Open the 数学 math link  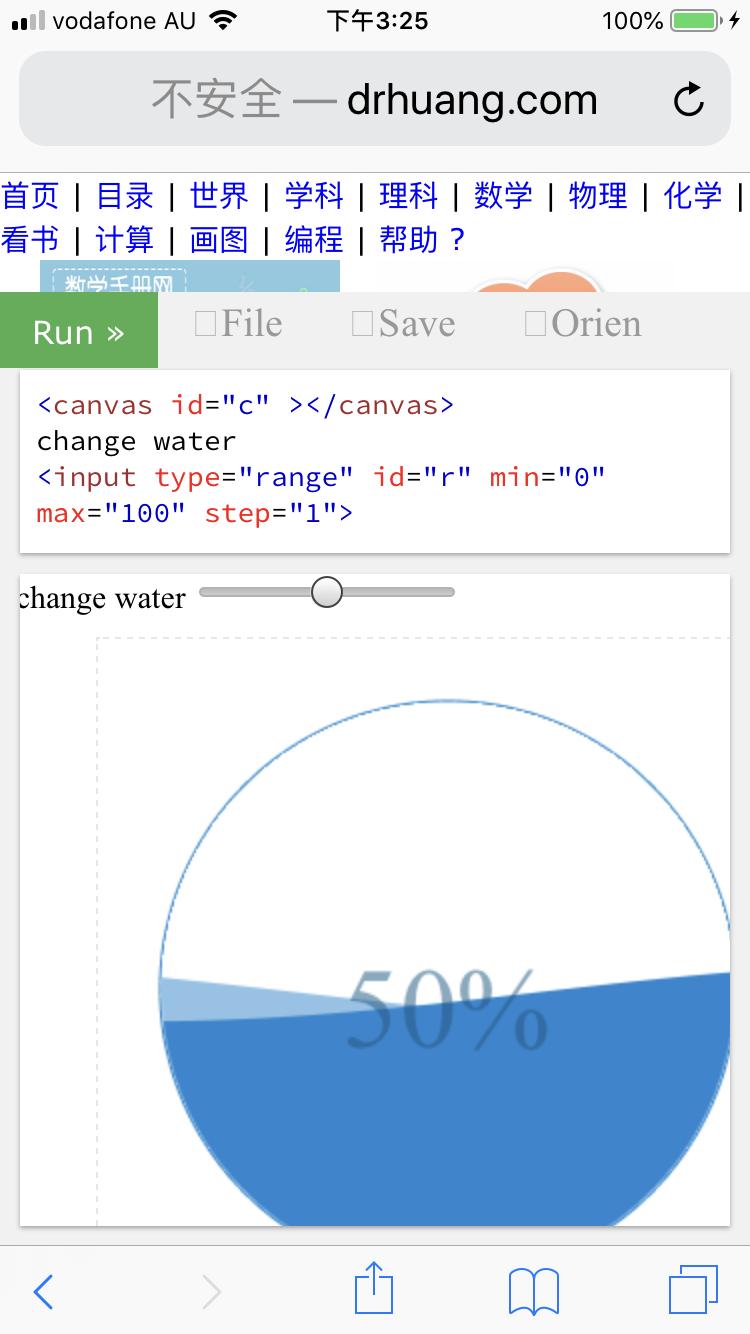[x=503, y=196]
